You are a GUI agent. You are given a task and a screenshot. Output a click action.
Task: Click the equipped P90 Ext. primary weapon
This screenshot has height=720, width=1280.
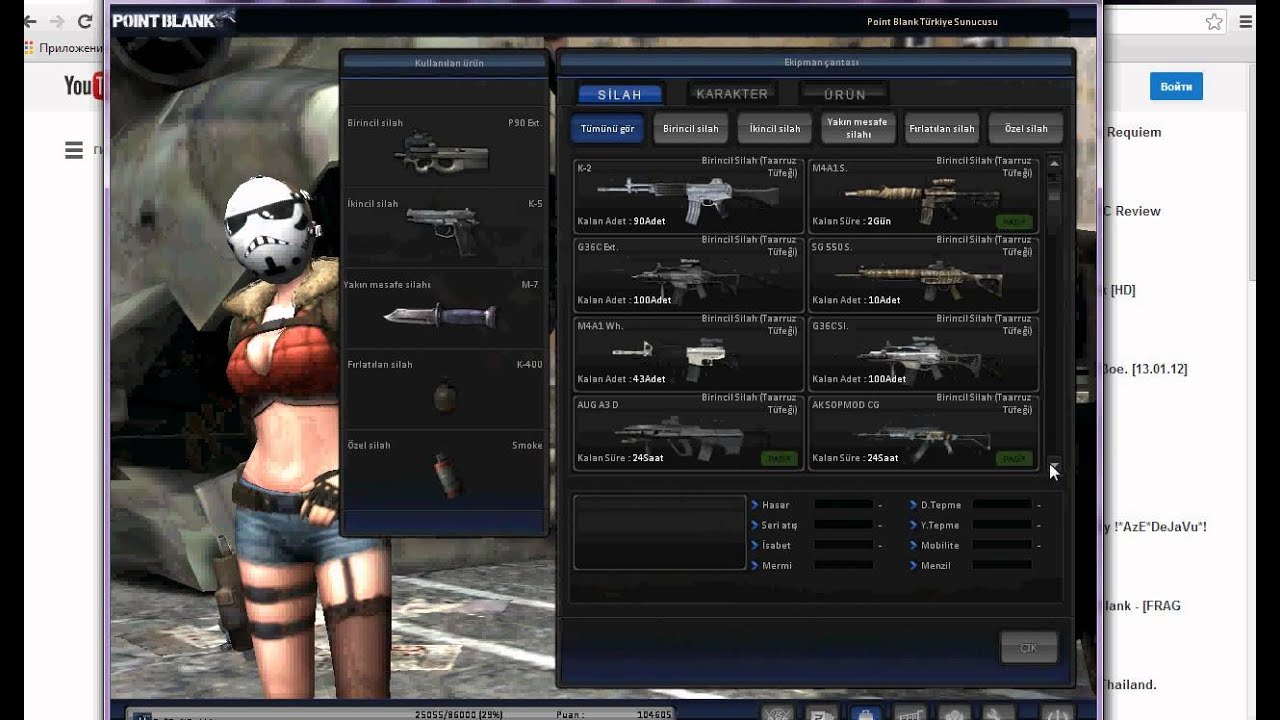[x=444, y=147]
